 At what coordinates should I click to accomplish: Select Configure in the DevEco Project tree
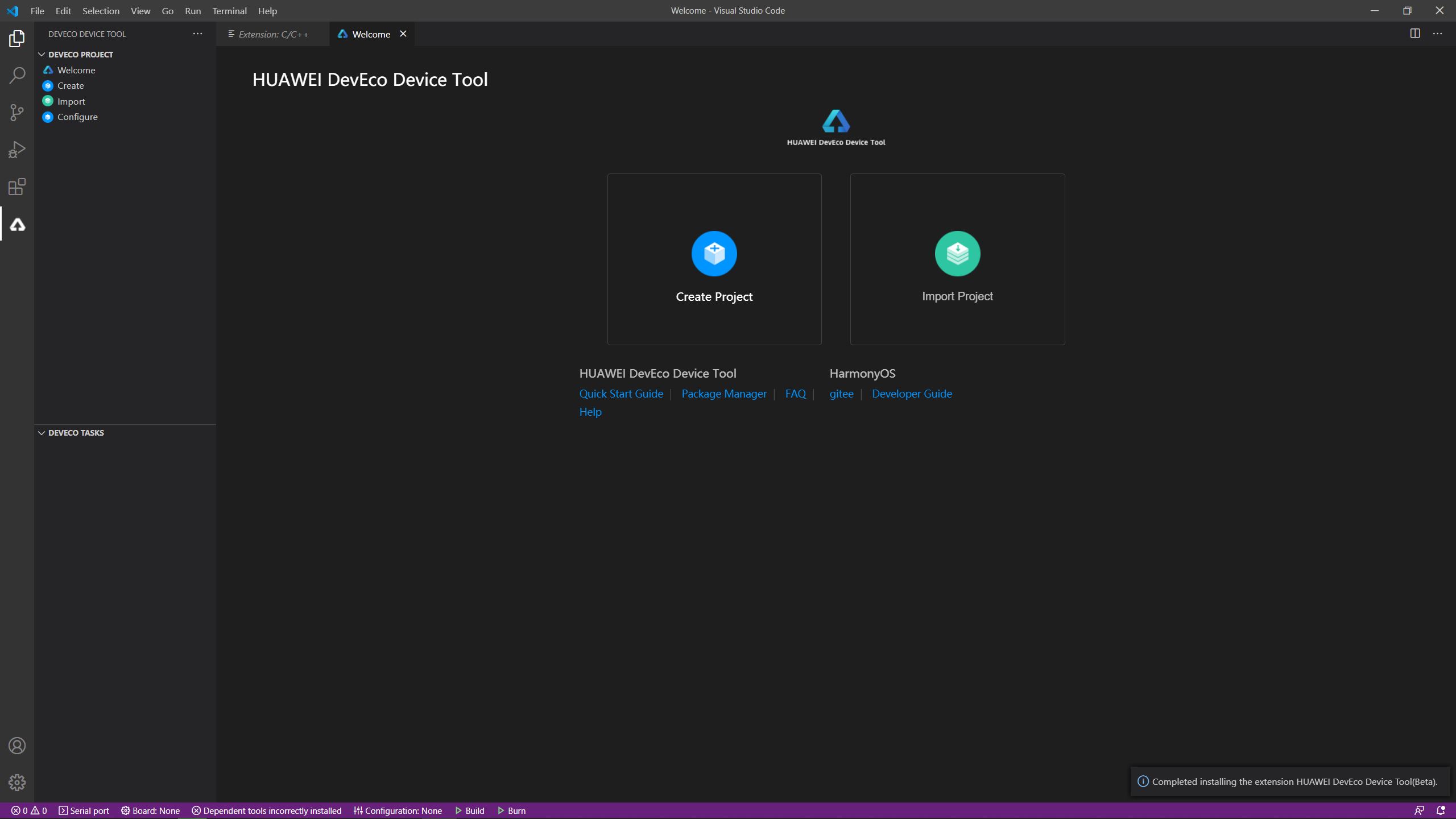125,117
